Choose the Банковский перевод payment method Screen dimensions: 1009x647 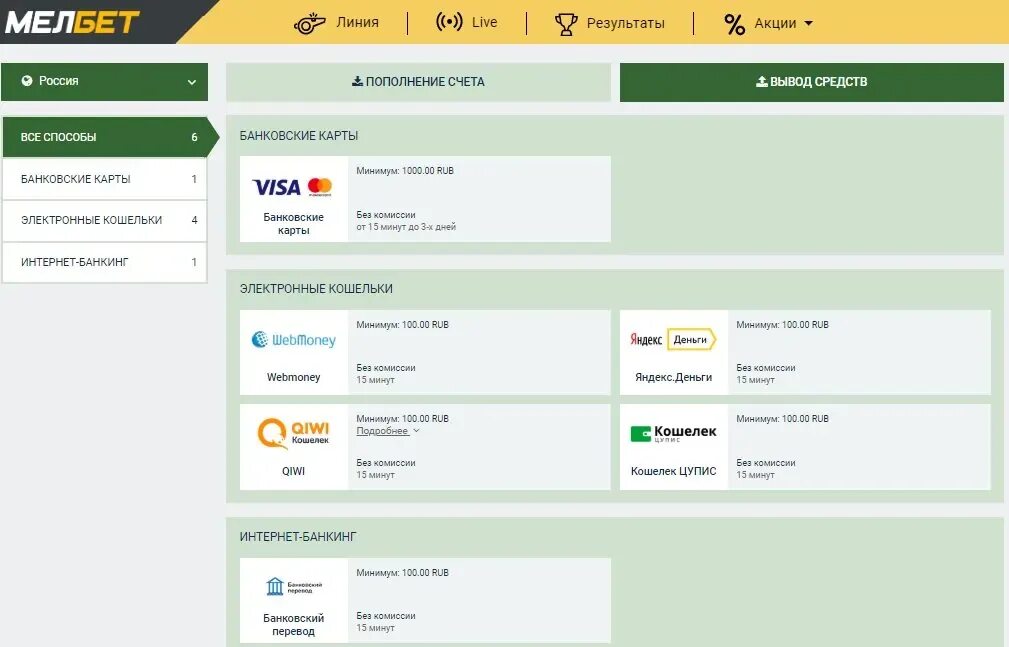click(x=425, y=600)
